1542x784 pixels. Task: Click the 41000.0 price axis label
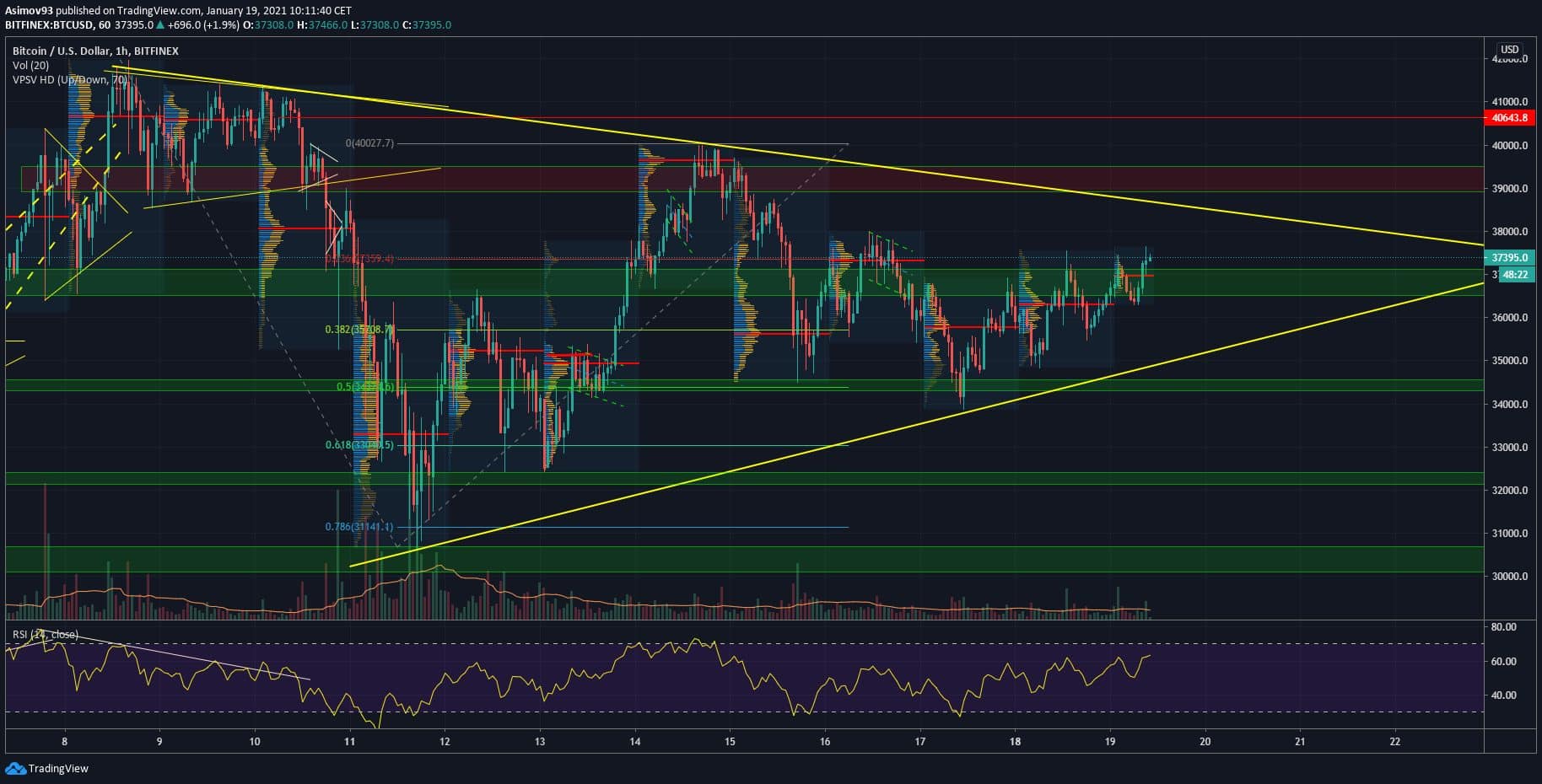tap(1510, 102)
